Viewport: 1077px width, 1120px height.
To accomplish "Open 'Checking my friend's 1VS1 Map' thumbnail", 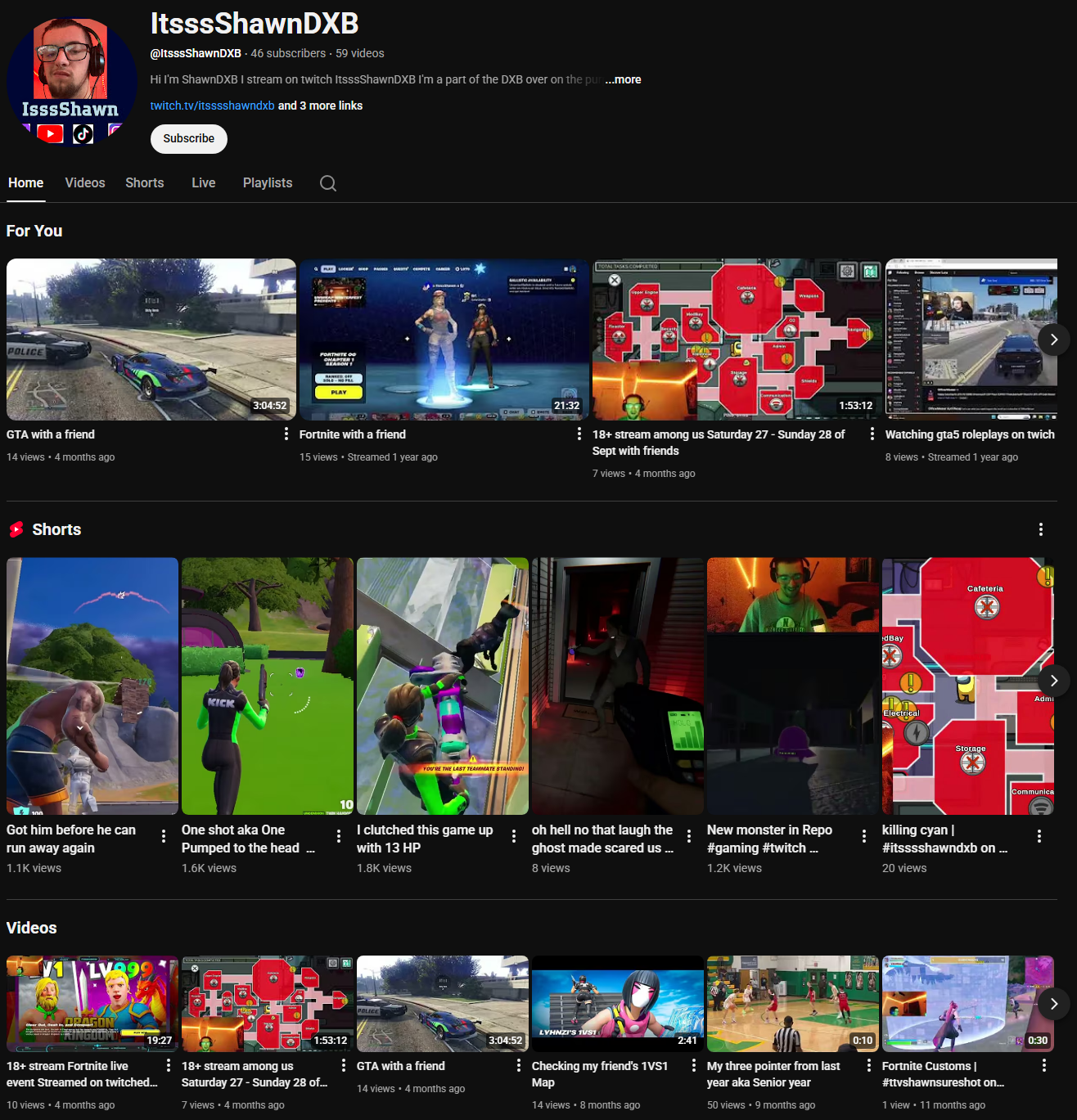I will click(617, 1003).
